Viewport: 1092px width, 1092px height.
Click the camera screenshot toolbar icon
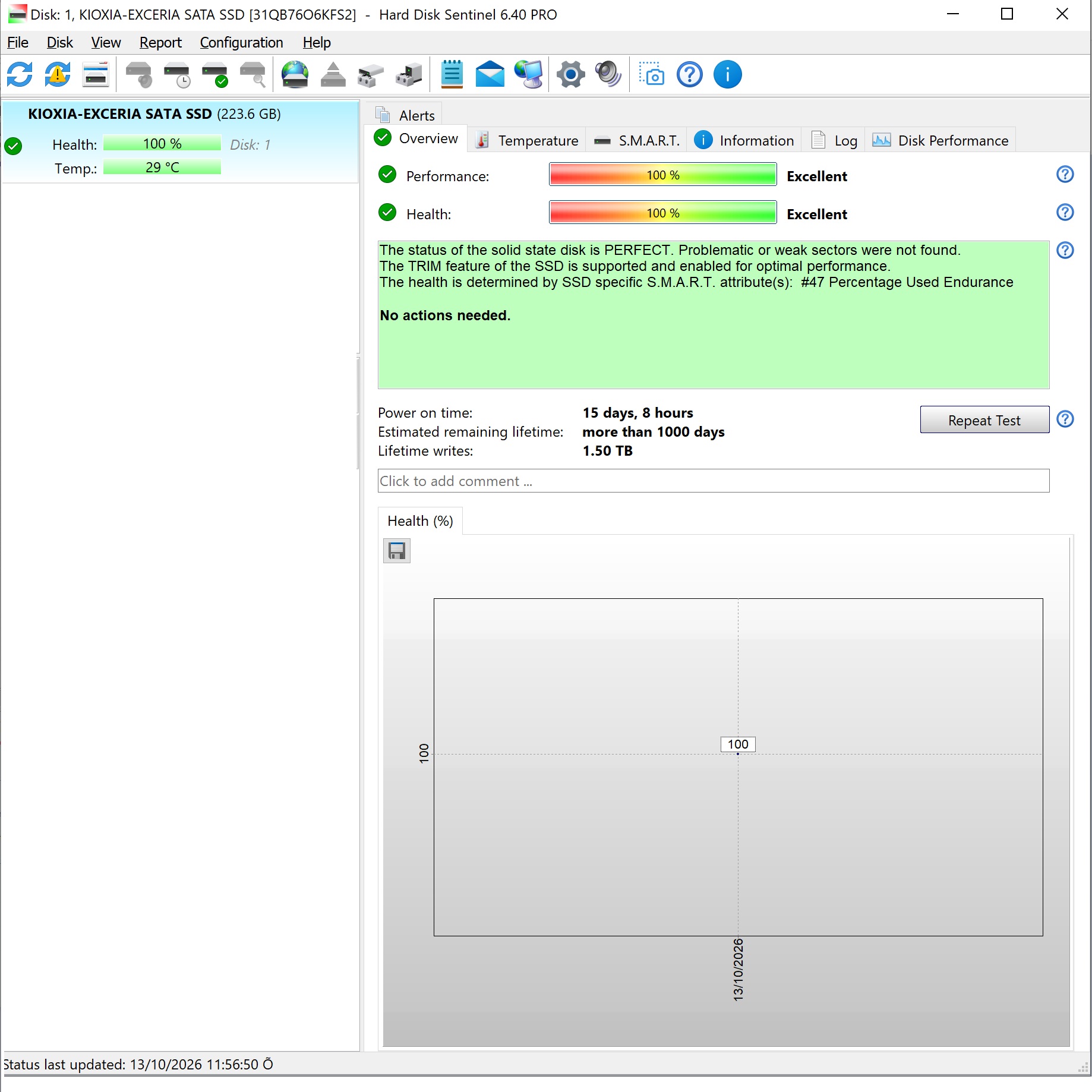(652, 75)
